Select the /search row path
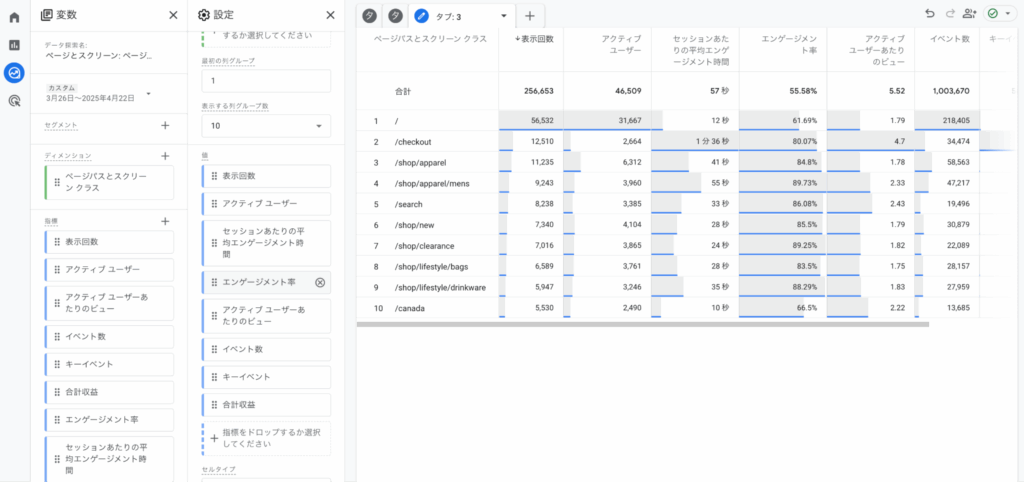This screenshot has height=482, width=1024. [408, 204]
